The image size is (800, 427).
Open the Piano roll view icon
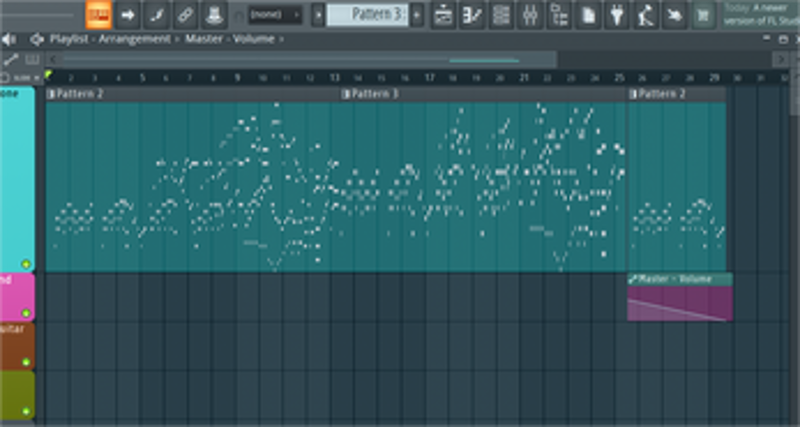click(x=472, y=15)
